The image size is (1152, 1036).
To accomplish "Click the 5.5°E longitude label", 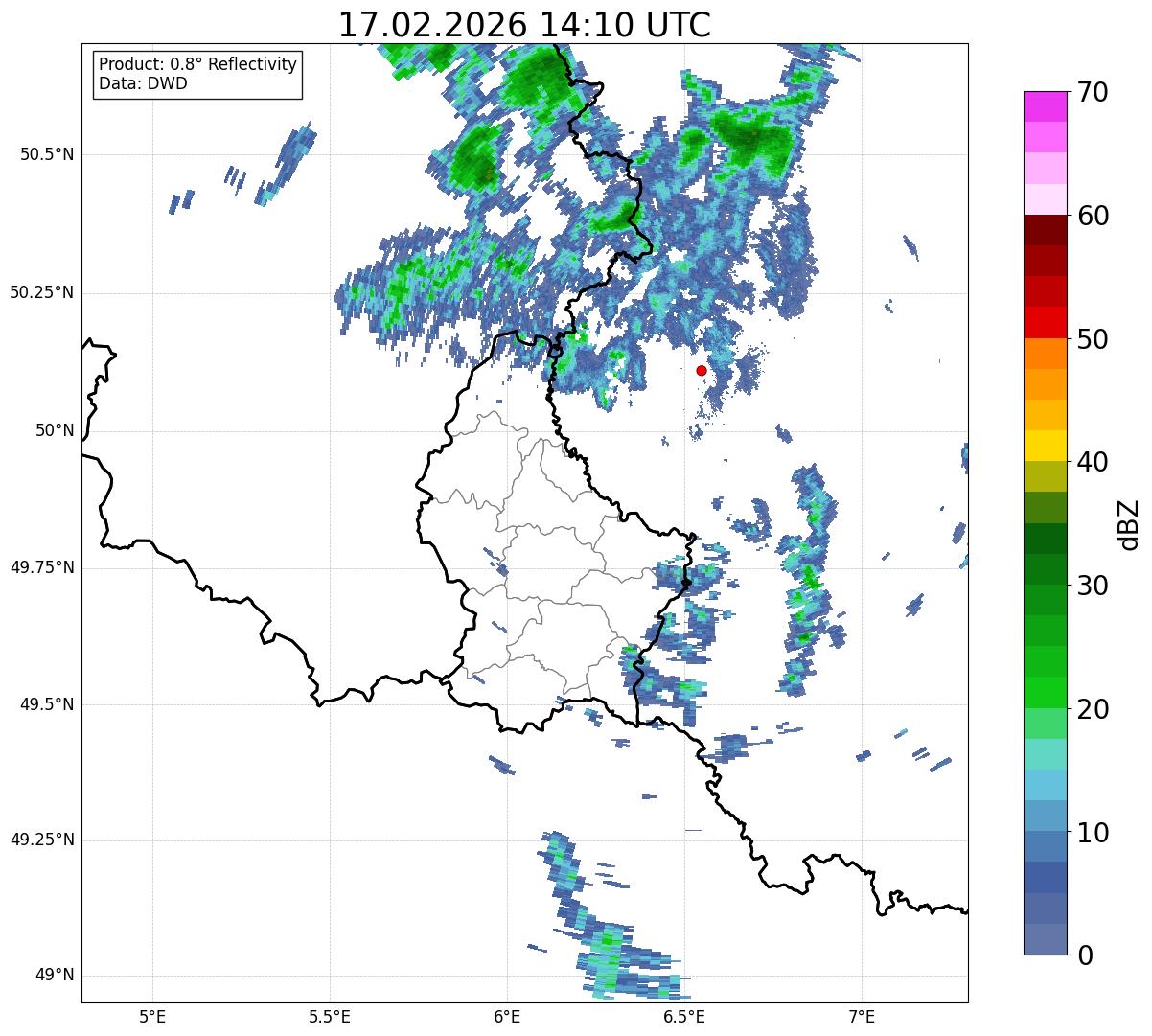I will click(x=330, y=1016).
